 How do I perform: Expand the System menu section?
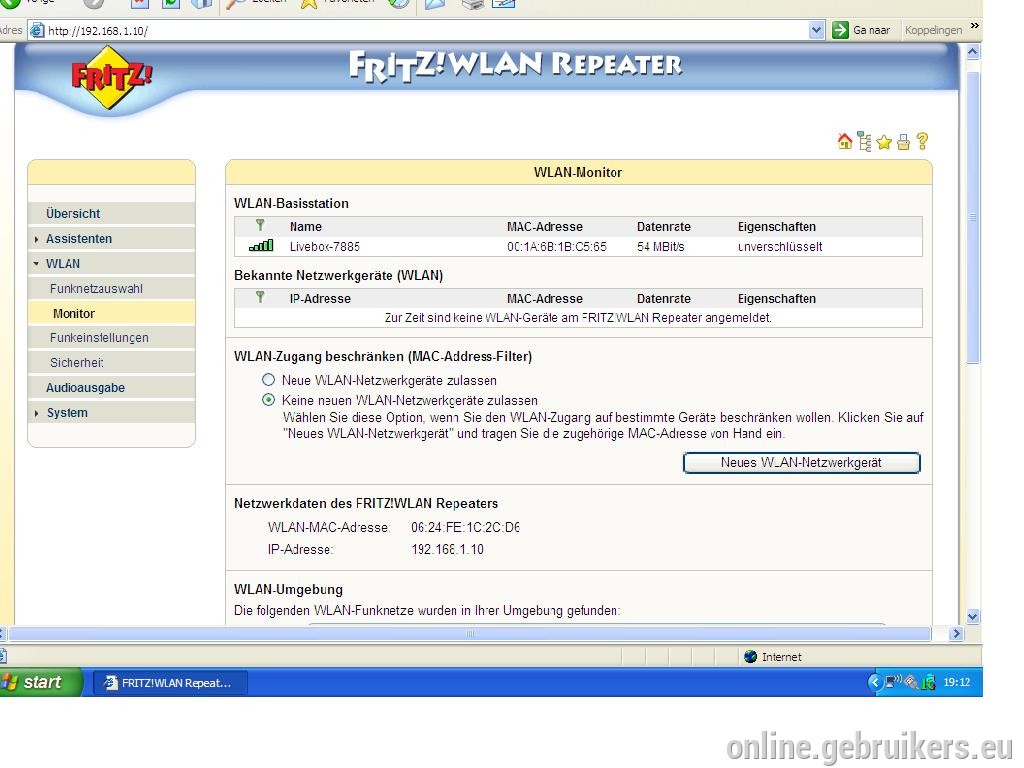point(36,413)
